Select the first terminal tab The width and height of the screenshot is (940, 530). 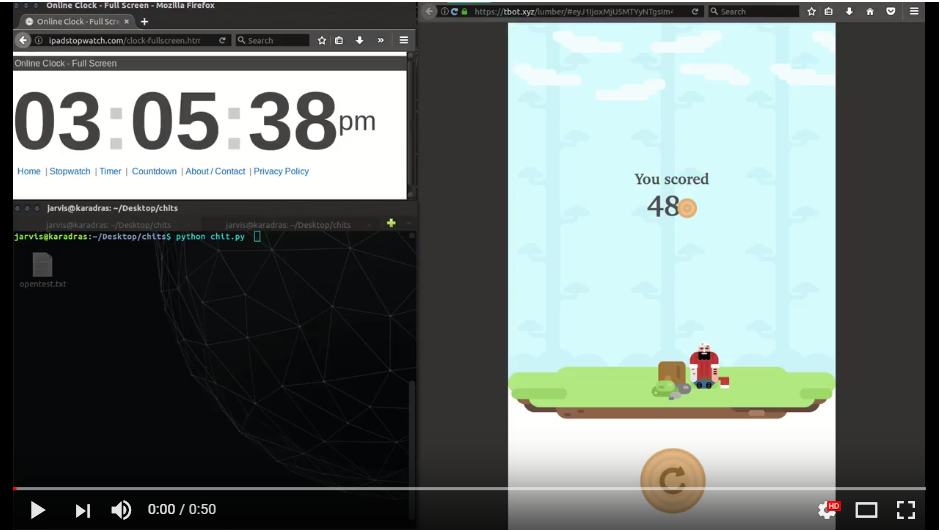(109, 225)
